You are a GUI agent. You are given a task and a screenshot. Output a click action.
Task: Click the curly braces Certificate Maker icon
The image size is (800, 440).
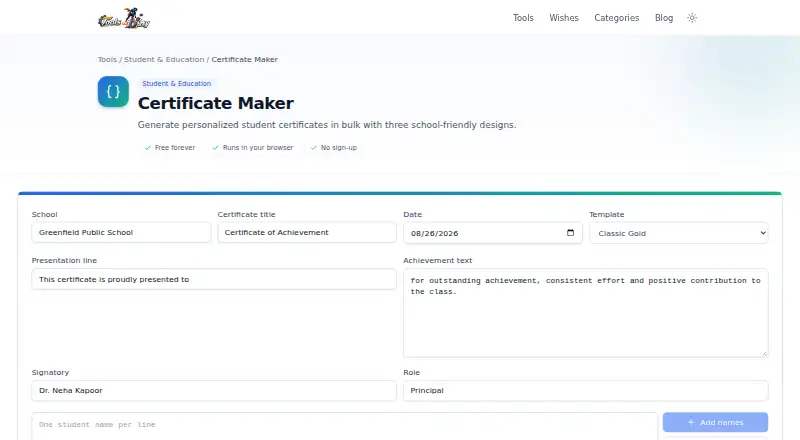113,91
